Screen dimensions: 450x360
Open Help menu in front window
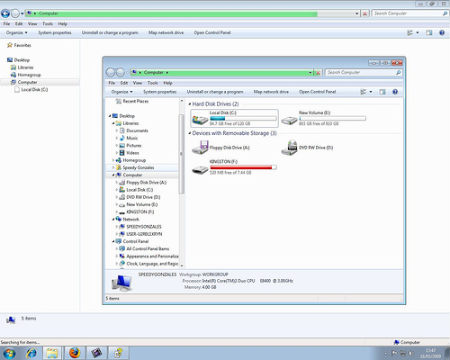pyautogui.click(x=168, y=83)
